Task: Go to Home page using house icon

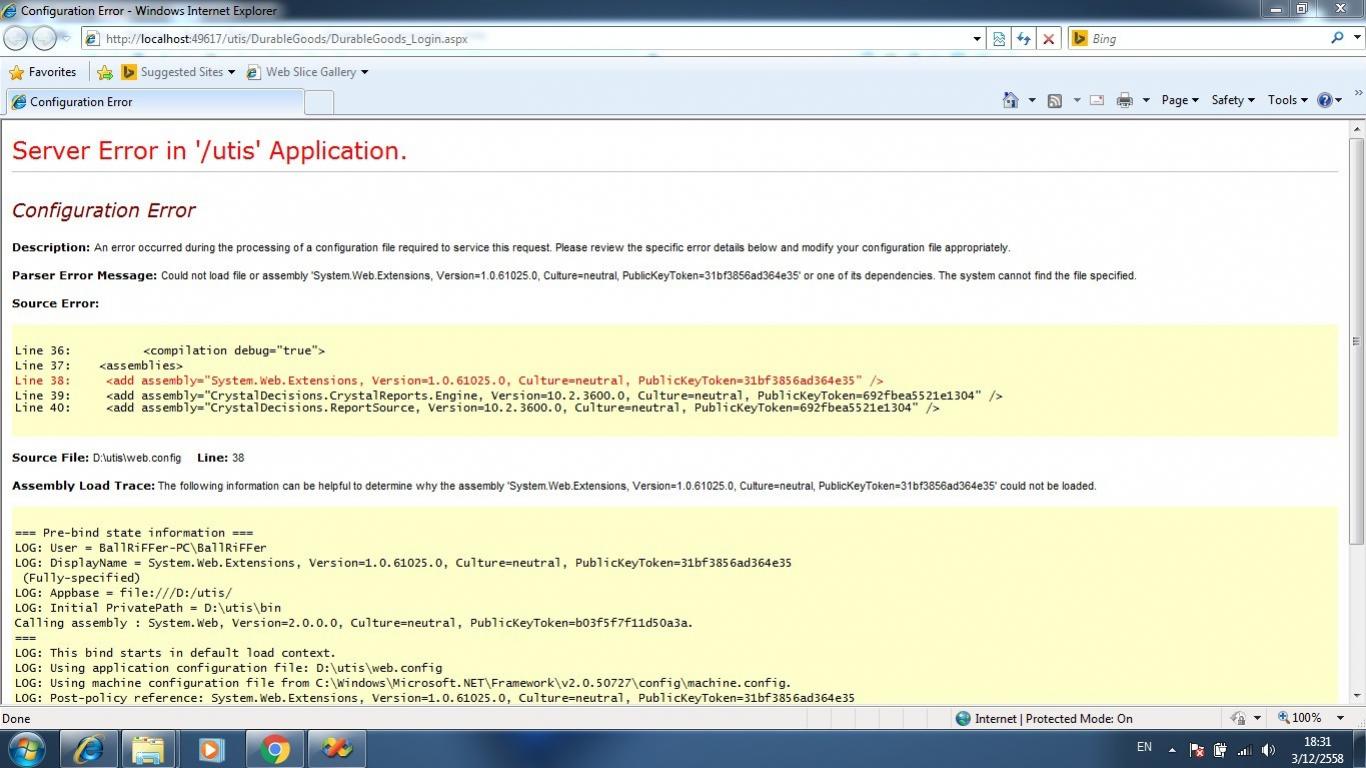Action: 1010,100
